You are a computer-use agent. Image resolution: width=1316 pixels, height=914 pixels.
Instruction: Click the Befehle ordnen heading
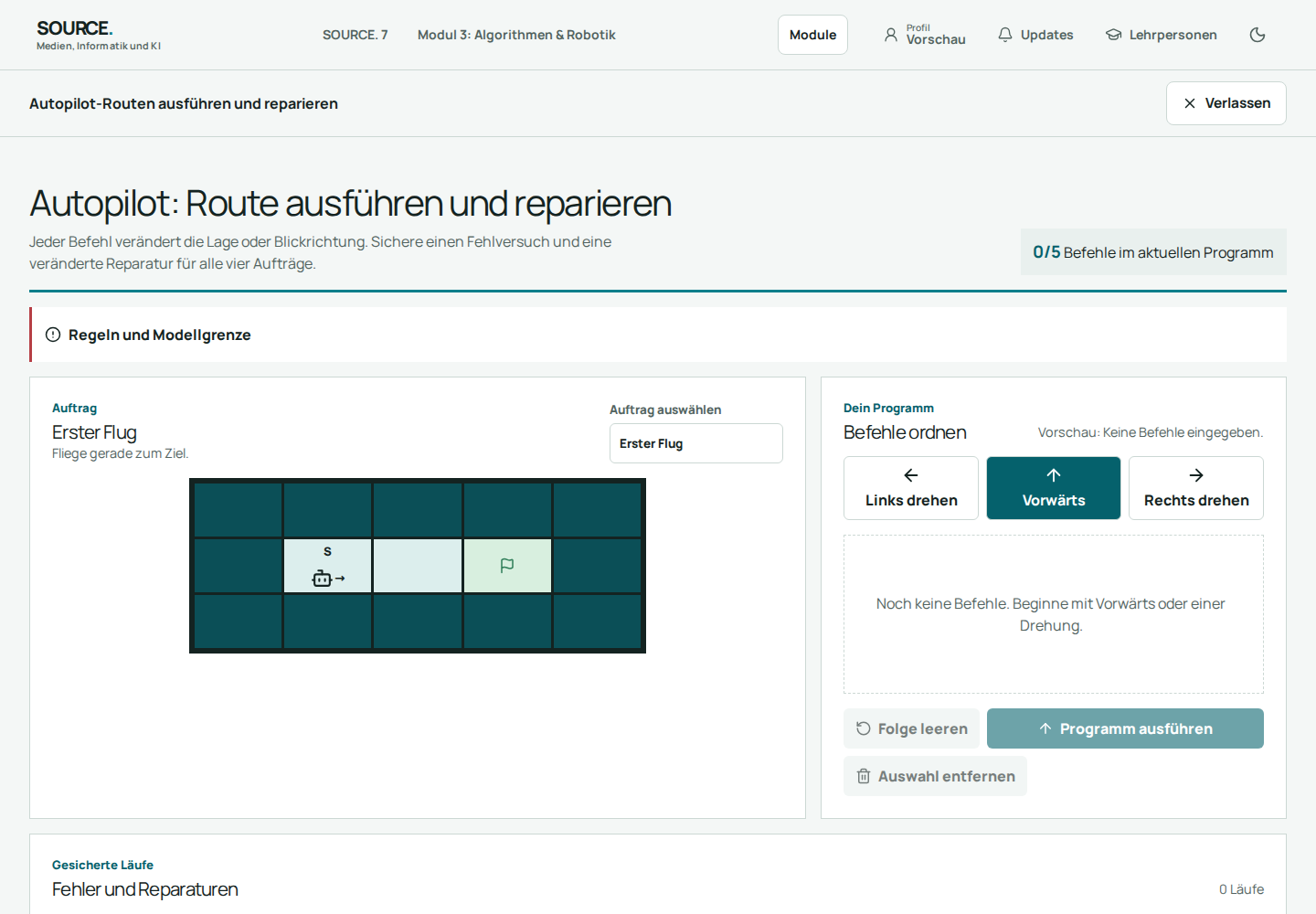tap(905, 432)
